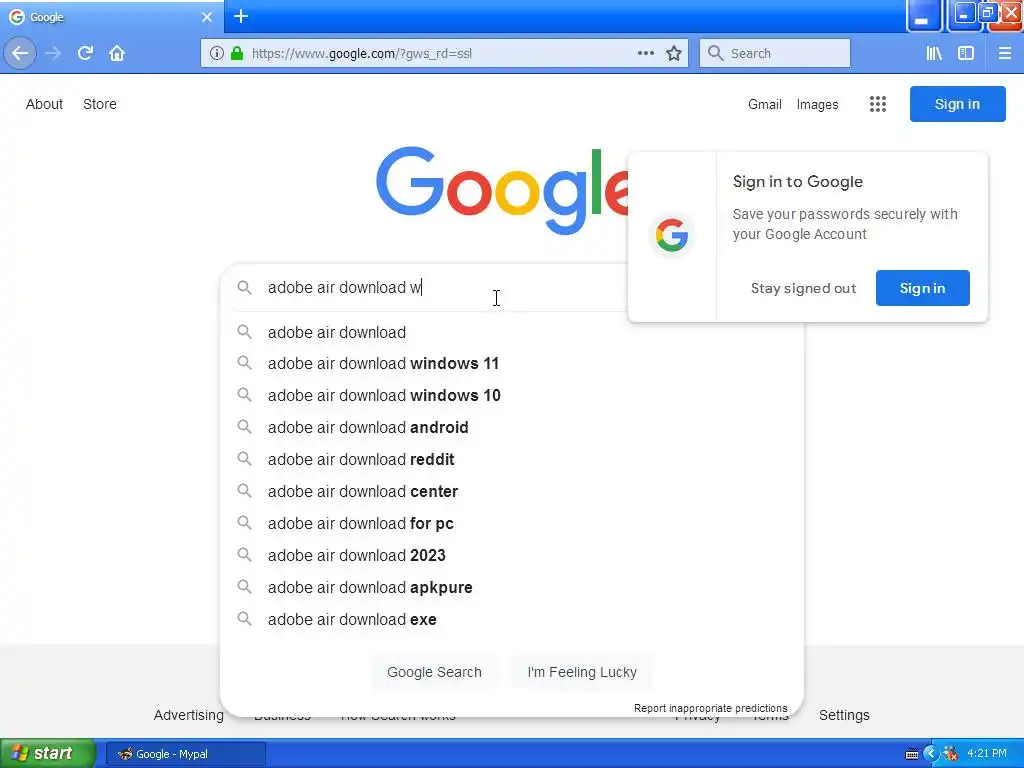Click the Google G logo in sign-in popup
This screenshot has width=1024, height=768.
click(x=672, y=235)
